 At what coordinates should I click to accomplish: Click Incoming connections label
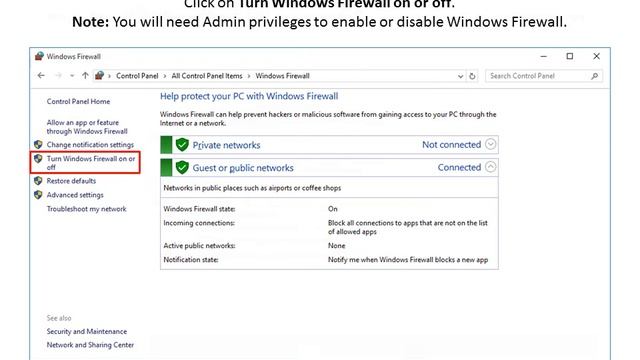(x=199, y=223)
